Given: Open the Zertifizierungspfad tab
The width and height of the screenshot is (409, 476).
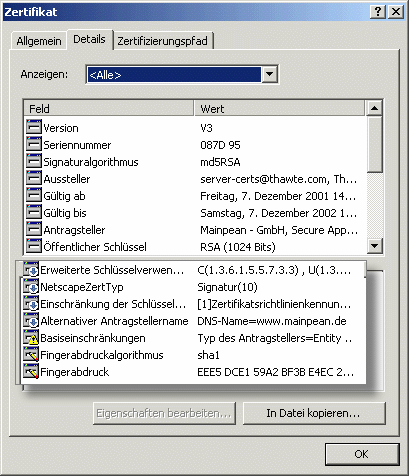Looking at the screenshot, I should point(163,41).
